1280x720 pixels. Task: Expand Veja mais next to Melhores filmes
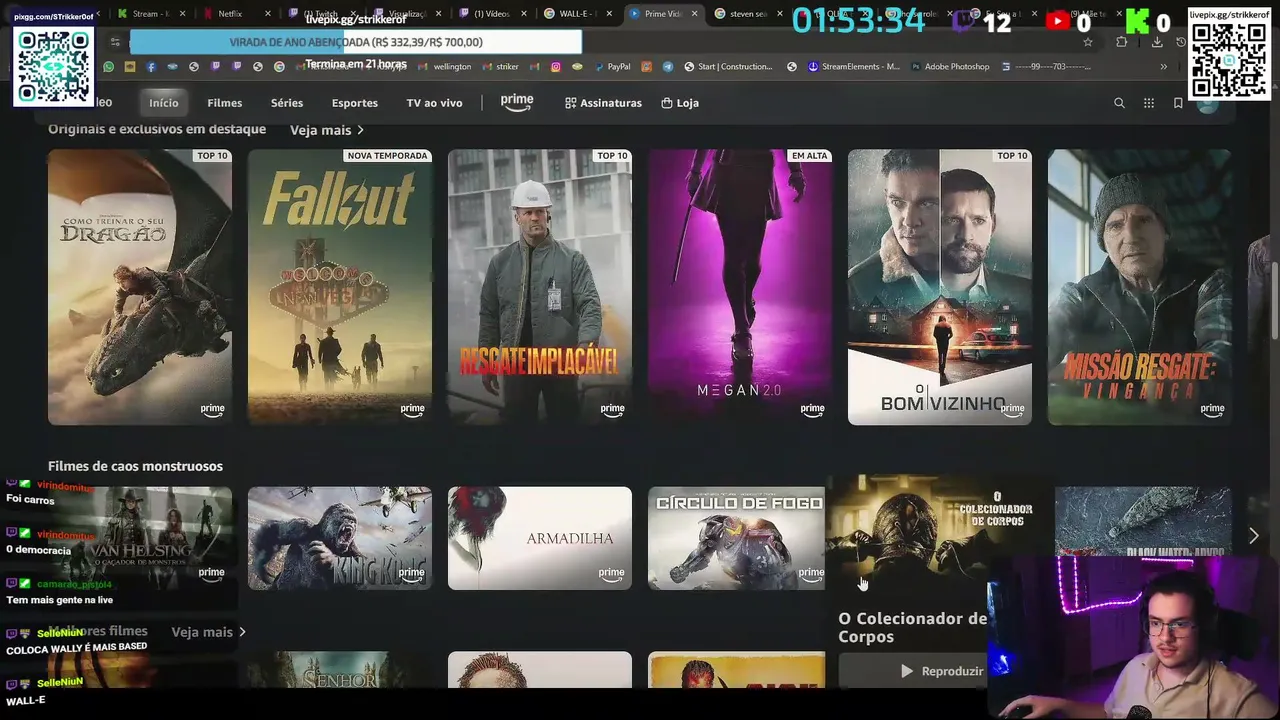click(x=209, y=632)
